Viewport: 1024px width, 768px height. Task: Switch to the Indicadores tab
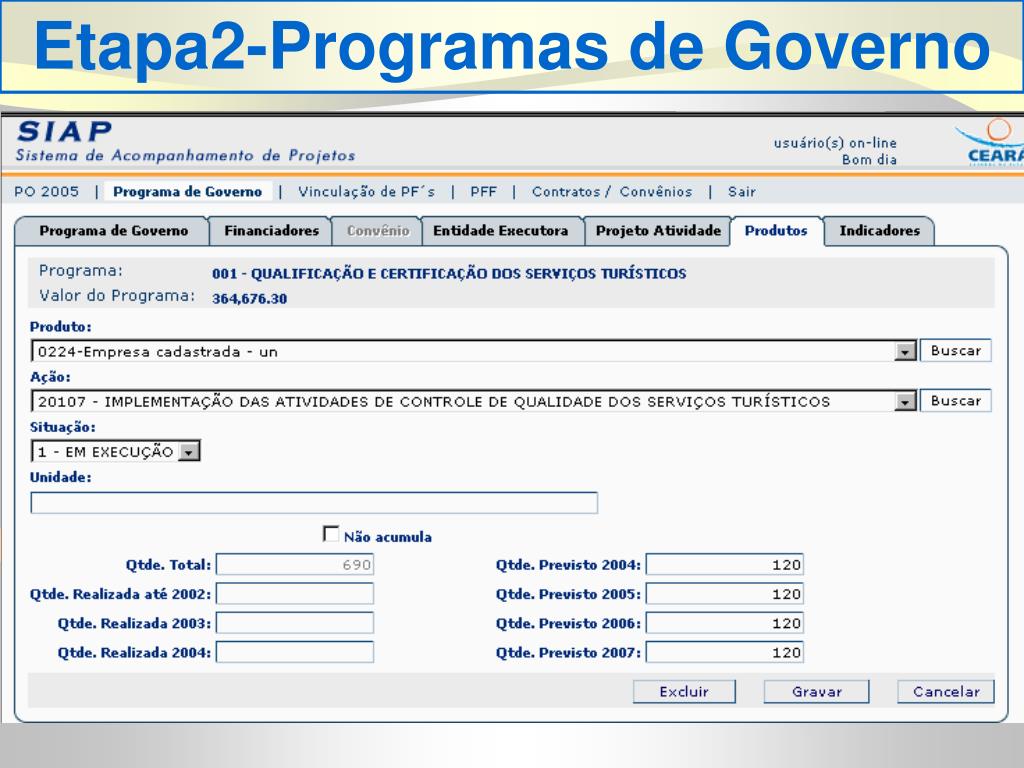coord(879,231)
